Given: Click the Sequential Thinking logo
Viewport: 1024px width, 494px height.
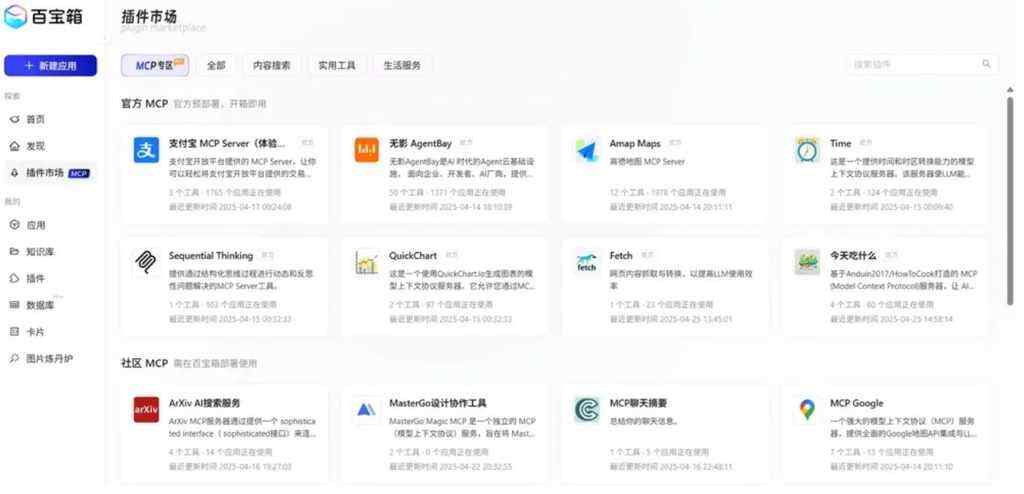Looking at the screenshot, I should [146, 262].
